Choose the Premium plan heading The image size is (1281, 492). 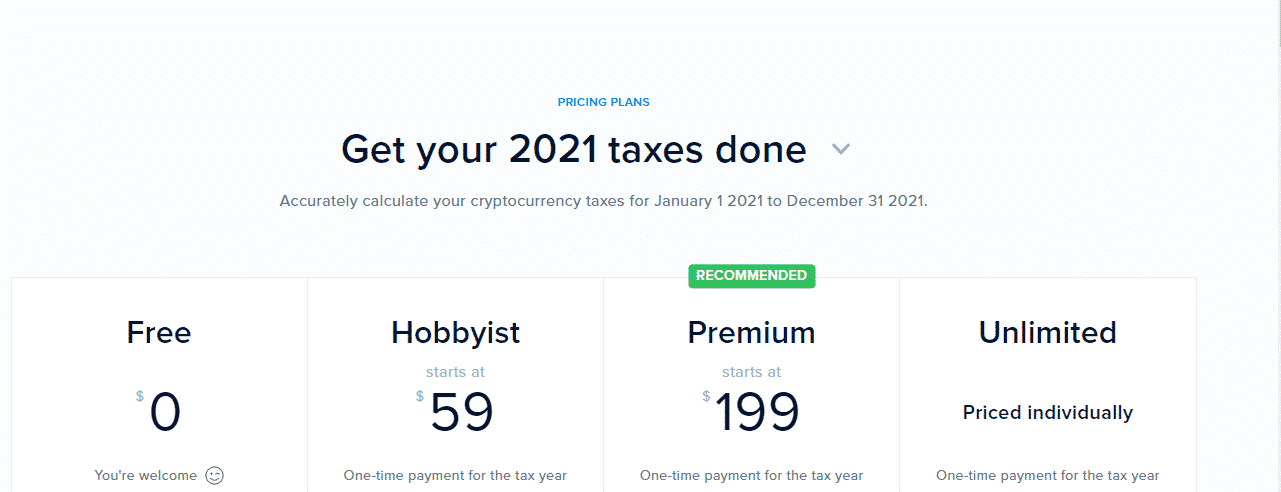pos(752,332)
